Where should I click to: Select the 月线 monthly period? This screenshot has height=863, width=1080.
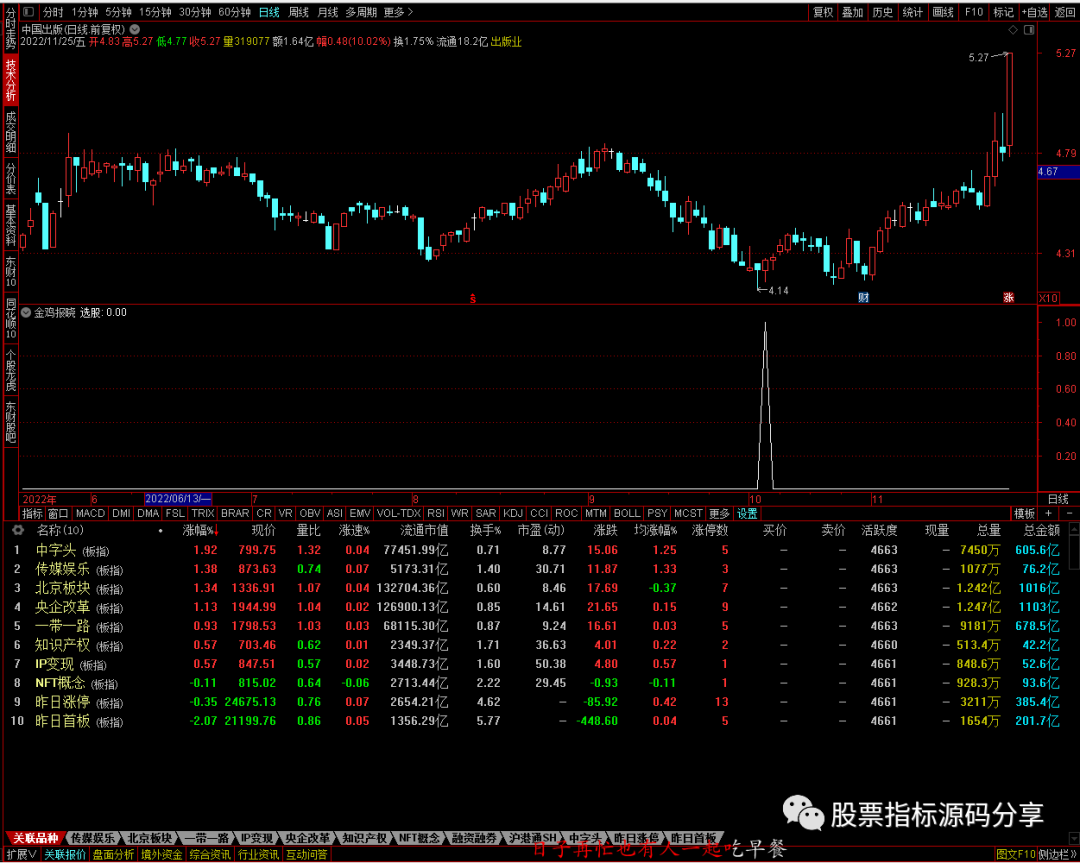tap(327, 12)
